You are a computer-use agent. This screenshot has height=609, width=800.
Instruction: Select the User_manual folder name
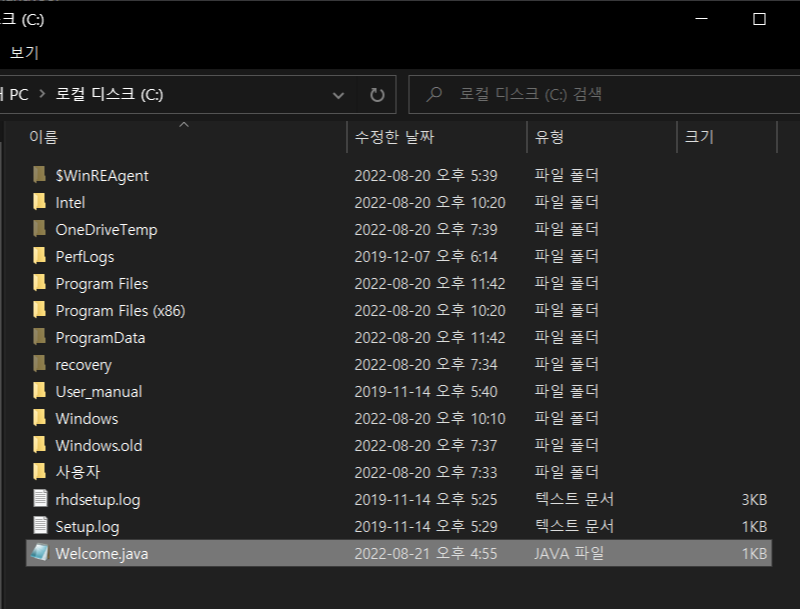98,392
